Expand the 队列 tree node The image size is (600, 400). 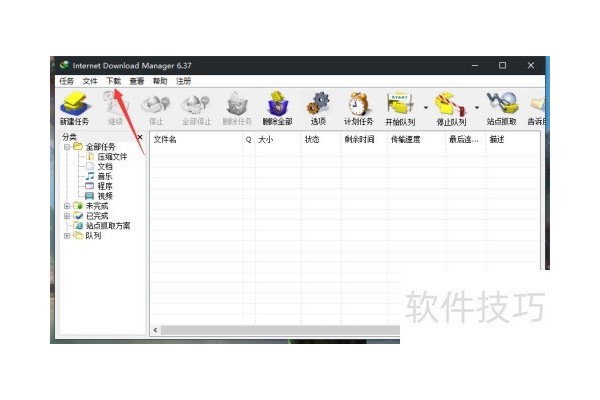(x=67, y=236)
